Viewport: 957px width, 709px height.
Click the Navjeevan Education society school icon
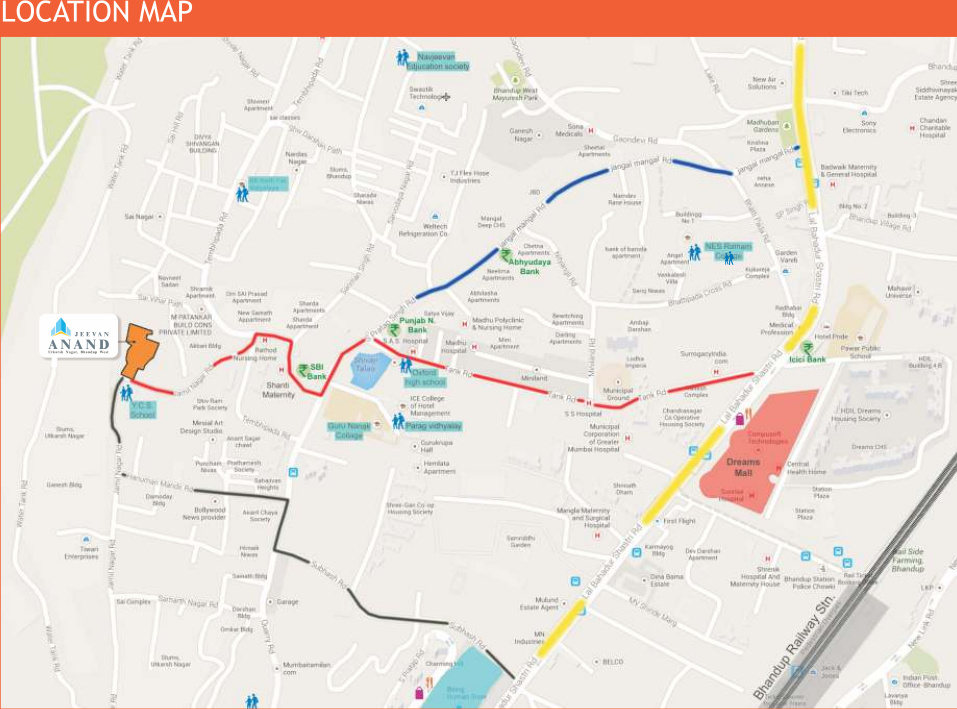402,58
